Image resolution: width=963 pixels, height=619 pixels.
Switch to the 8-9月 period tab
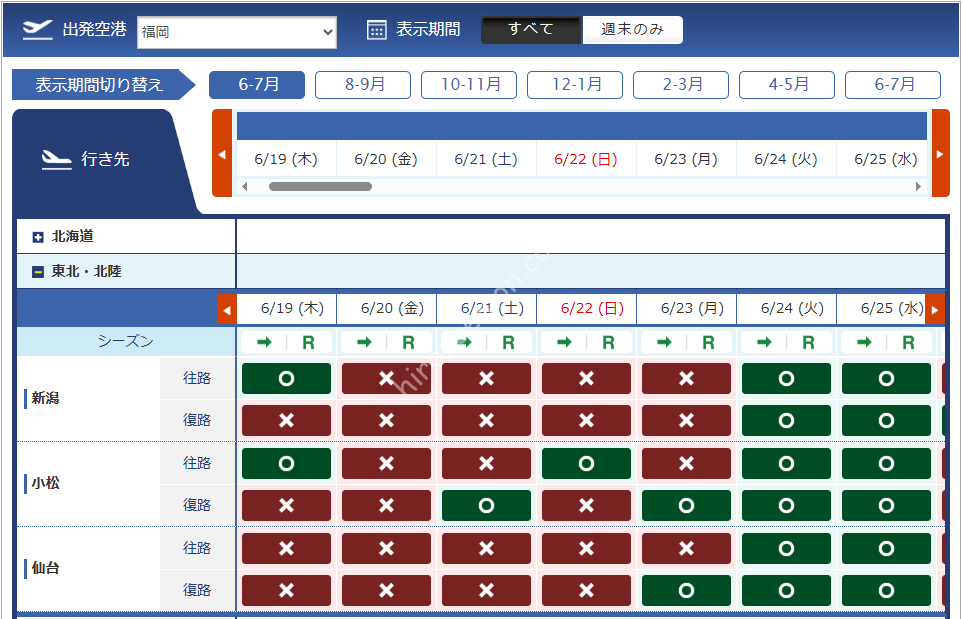(x=363, y=85)
